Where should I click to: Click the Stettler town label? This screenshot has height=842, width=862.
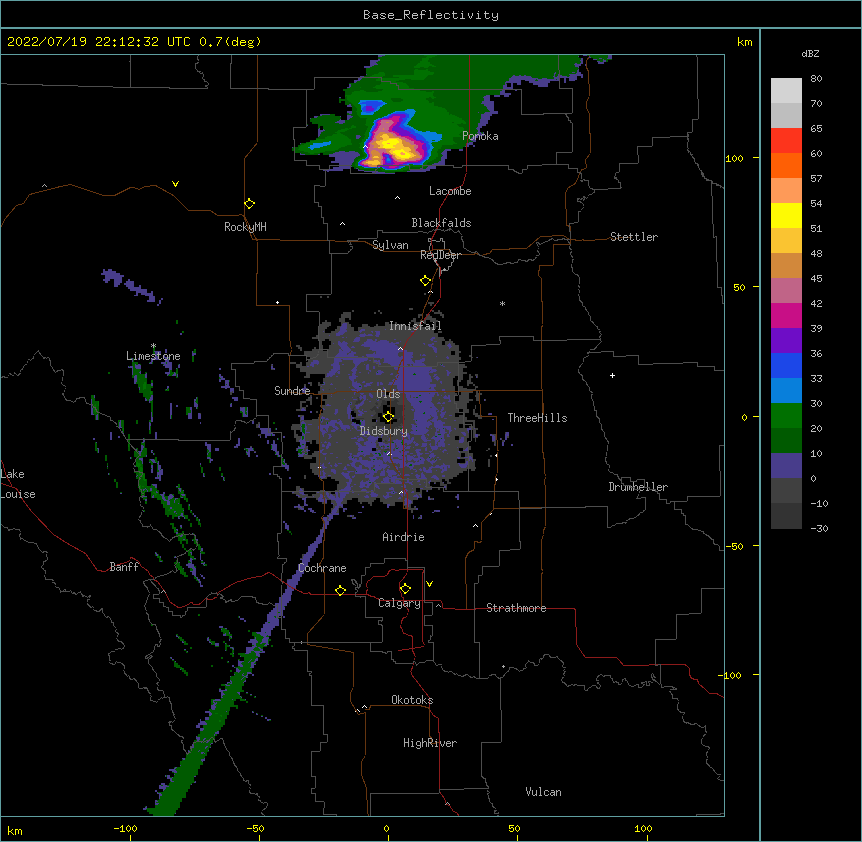click(x=634, y=237)
